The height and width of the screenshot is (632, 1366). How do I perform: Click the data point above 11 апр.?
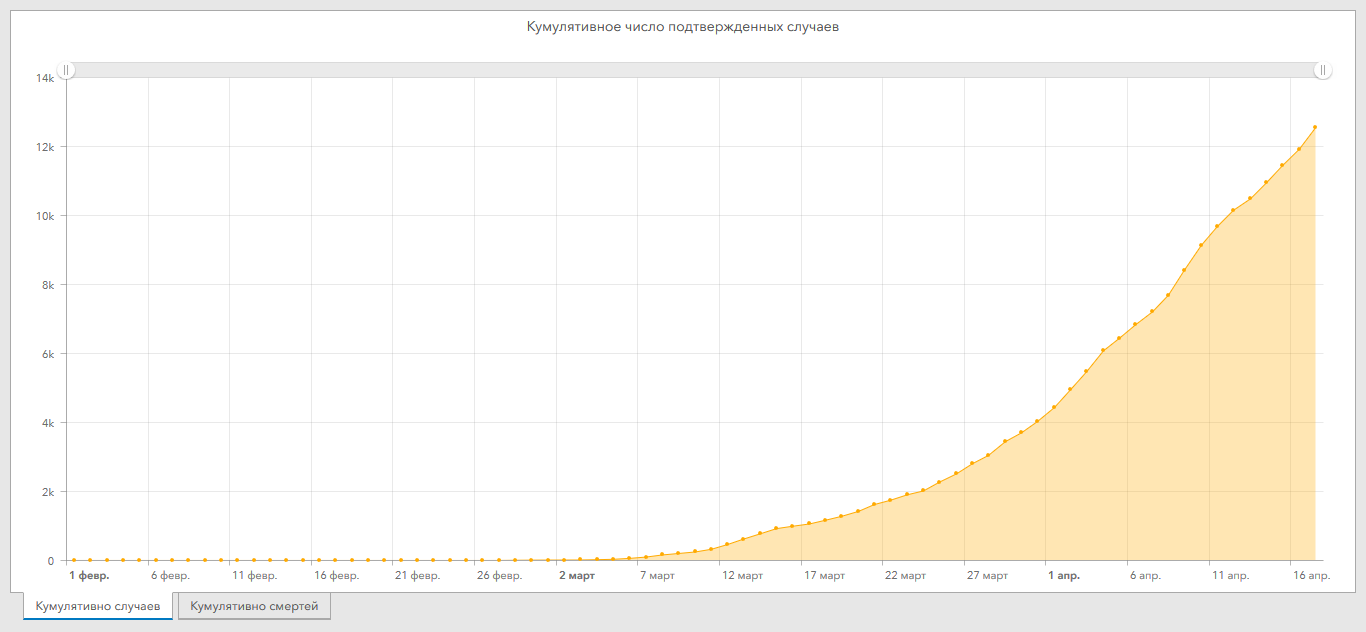pos(1217,226)
